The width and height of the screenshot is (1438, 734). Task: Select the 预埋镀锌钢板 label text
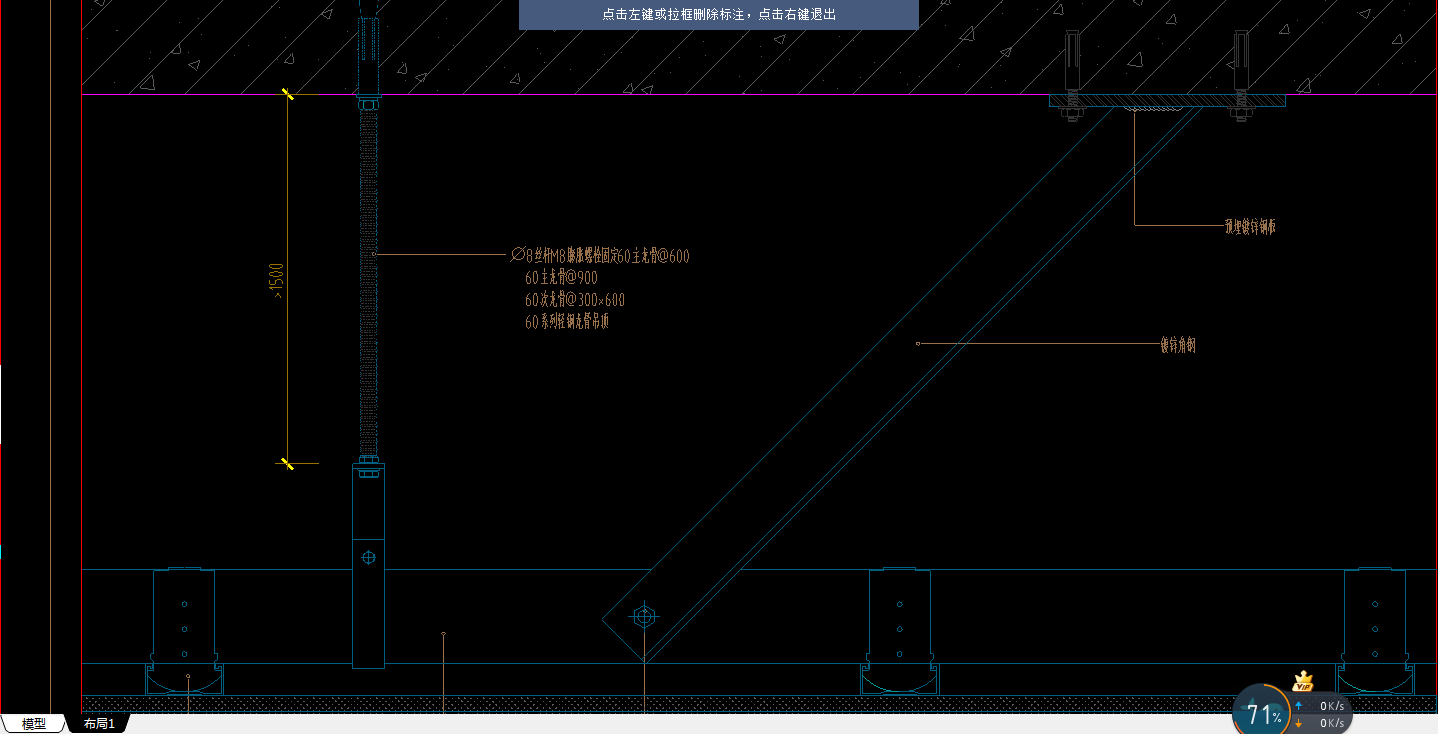click(1250, 227)
